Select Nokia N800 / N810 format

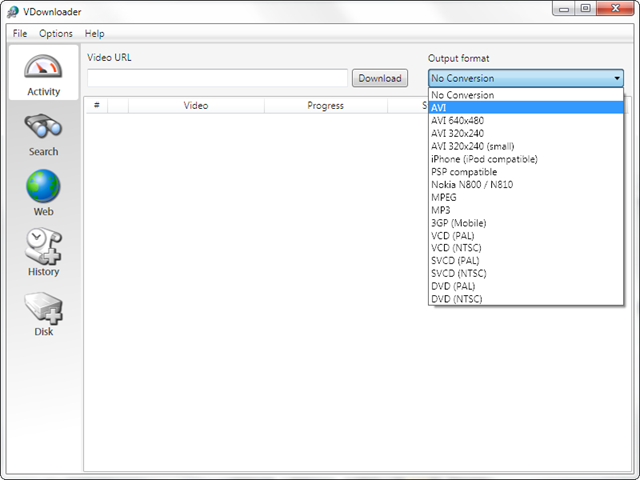click(526, 184)
